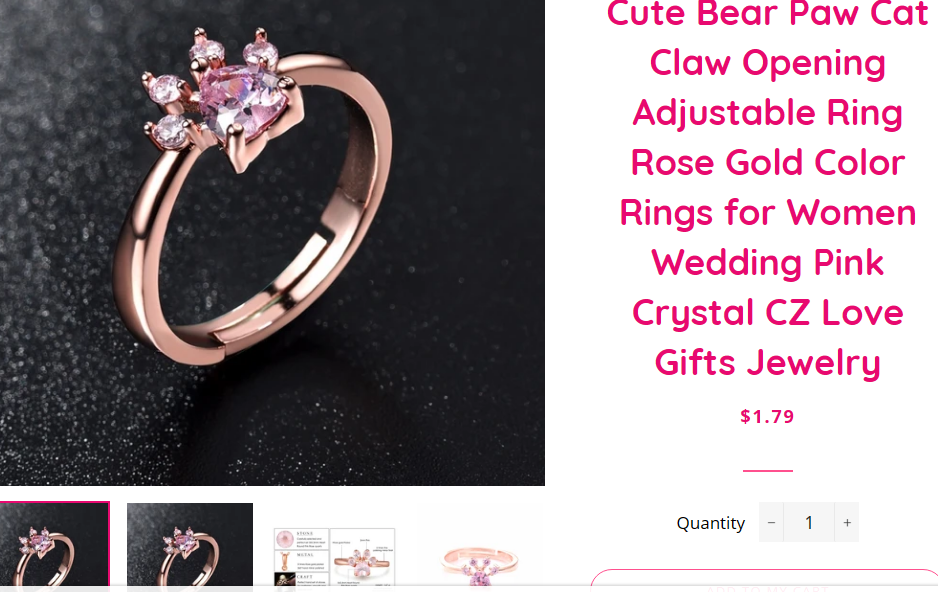Image resolution: width=938 pixels, height=592 pixels.
Task: View the stone, metal, craft specs thumbnail
Action: (334, 557)
